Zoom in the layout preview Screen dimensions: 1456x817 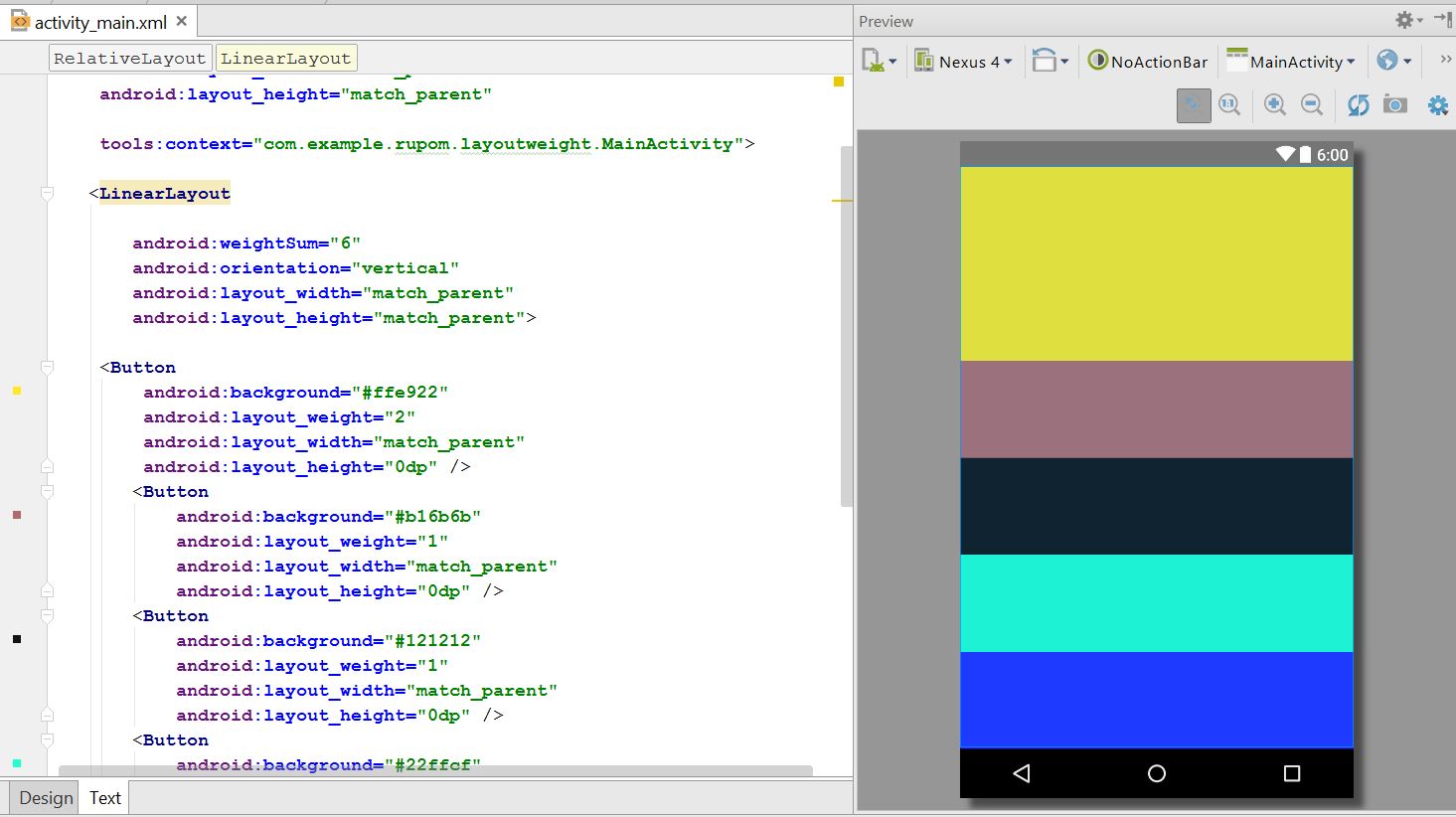click(x=1275, y=105)
